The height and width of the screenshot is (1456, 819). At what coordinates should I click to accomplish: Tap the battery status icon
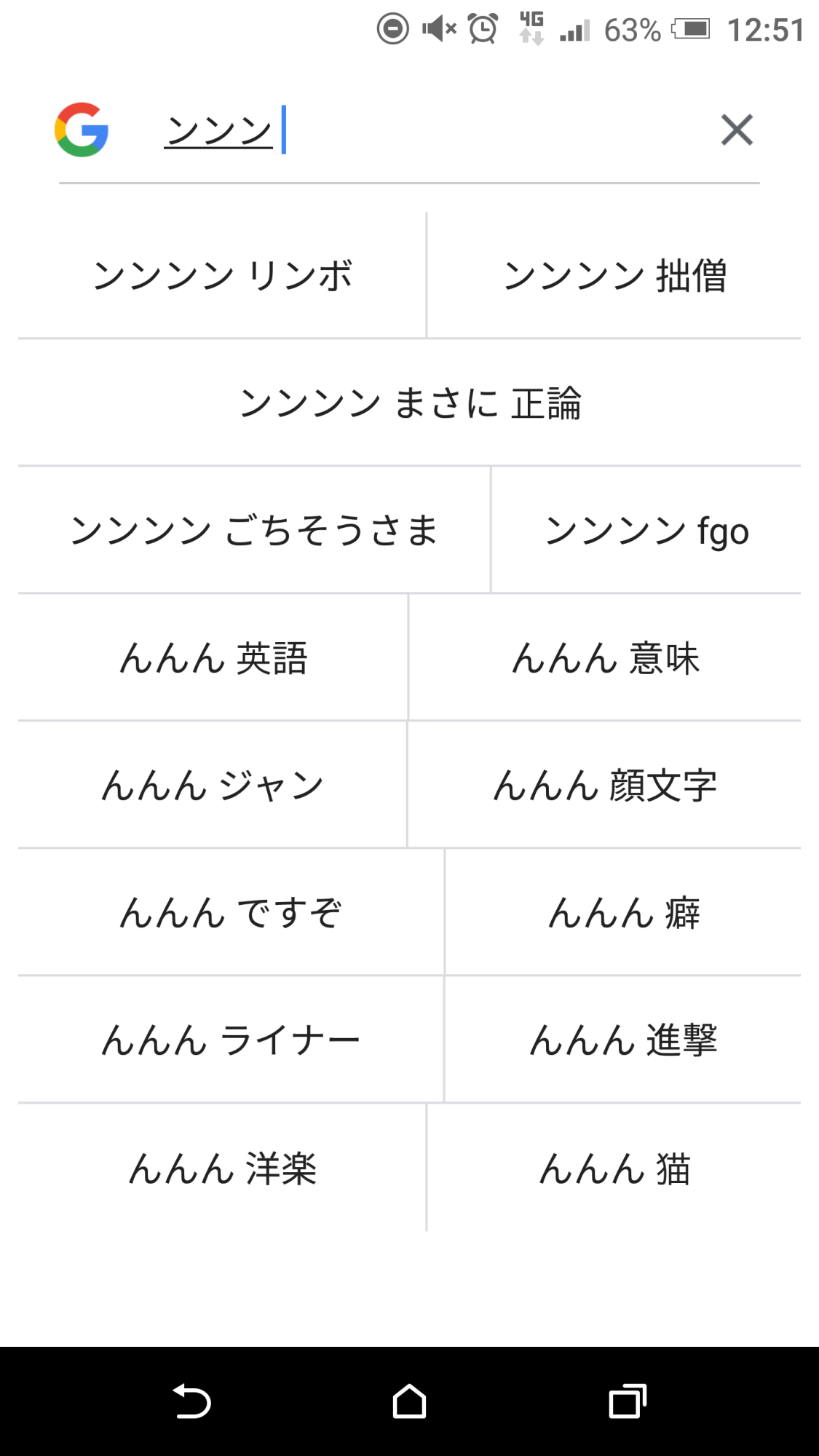(x=690, y=30)
